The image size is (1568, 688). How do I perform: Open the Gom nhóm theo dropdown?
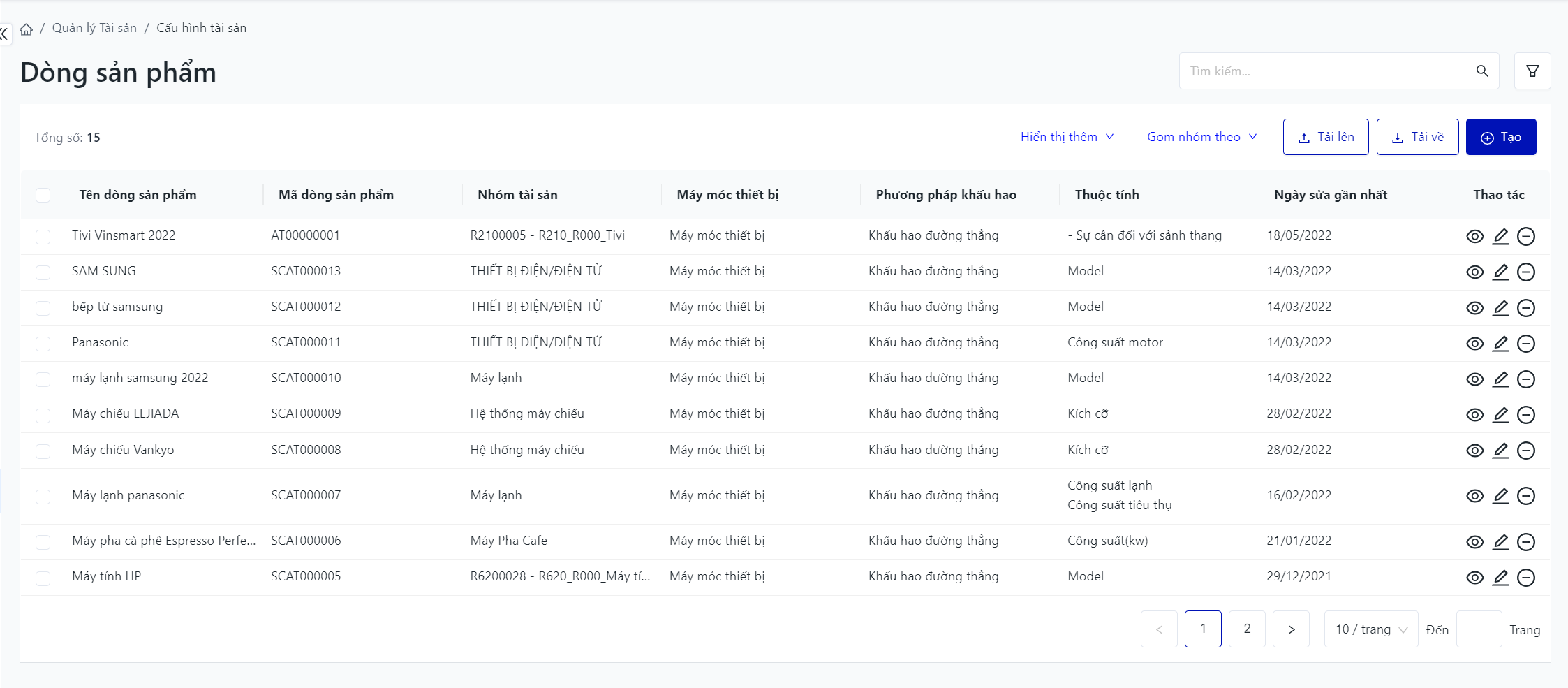pos(1201,137)
